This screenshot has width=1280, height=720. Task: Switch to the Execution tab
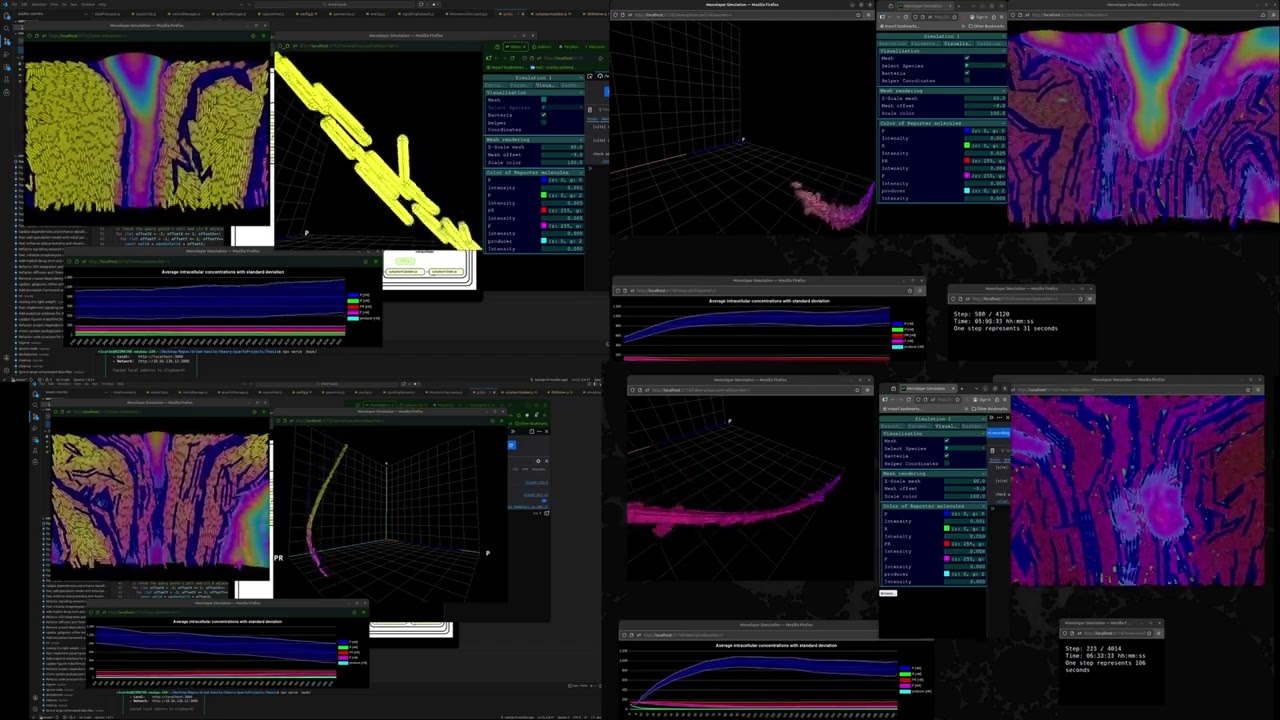pos(893,43)
